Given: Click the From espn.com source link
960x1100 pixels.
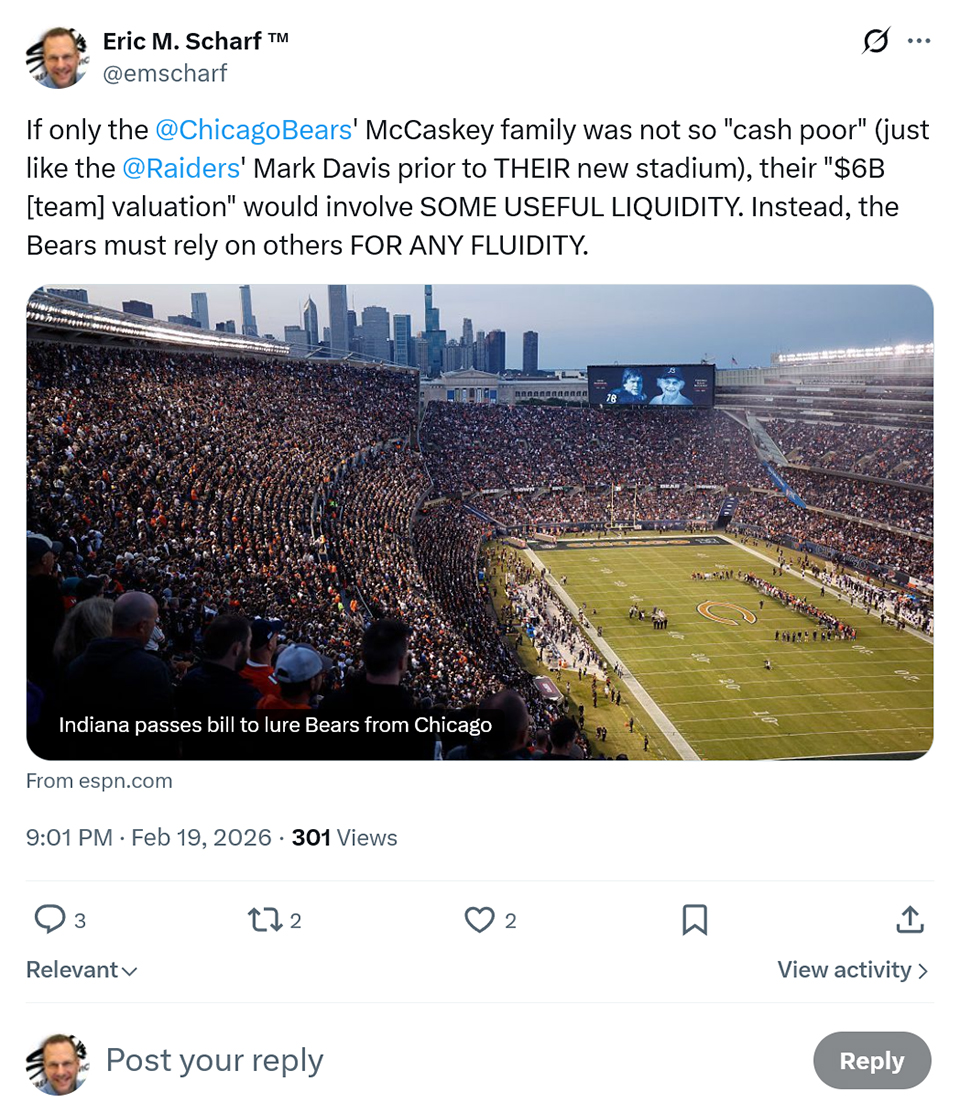Looking at the screenshot, I should pyautogui.click(x=99, y=781).
